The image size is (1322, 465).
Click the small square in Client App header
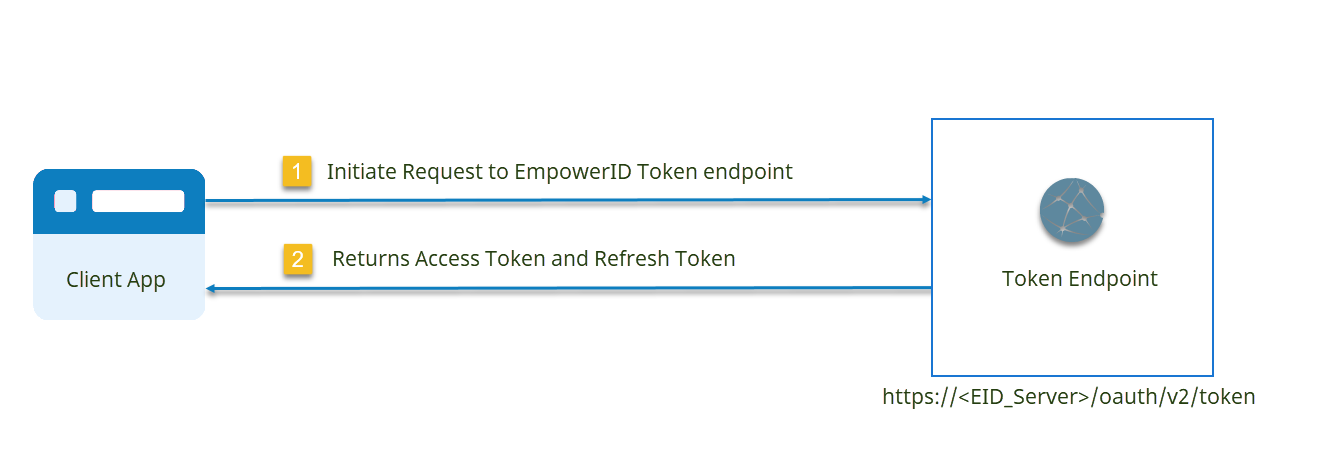[x=65, y=201]
